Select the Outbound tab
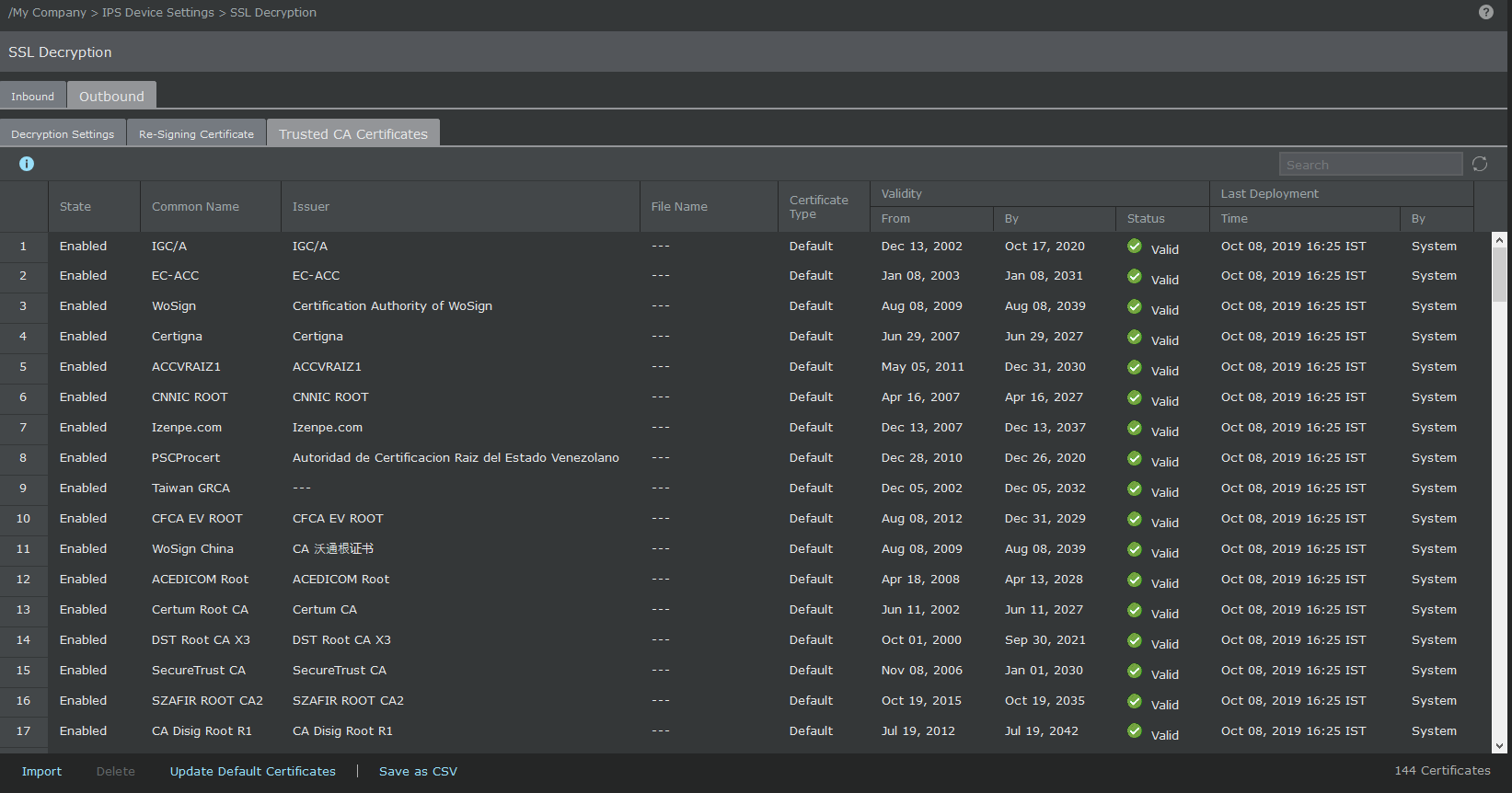Image resolution: width=1512 pixels, height=793 pixels. pos(111,96)
